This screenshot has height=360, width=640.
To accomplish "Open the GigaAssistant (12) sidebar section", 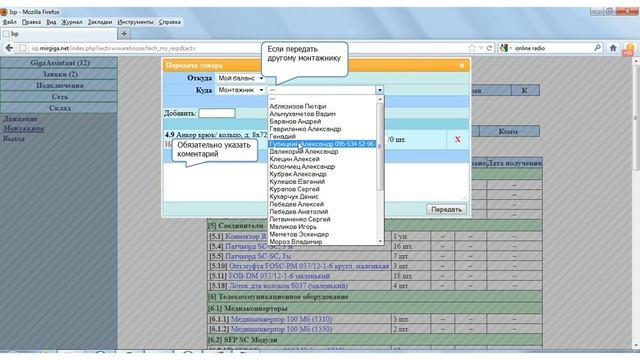I will (59, 63).
